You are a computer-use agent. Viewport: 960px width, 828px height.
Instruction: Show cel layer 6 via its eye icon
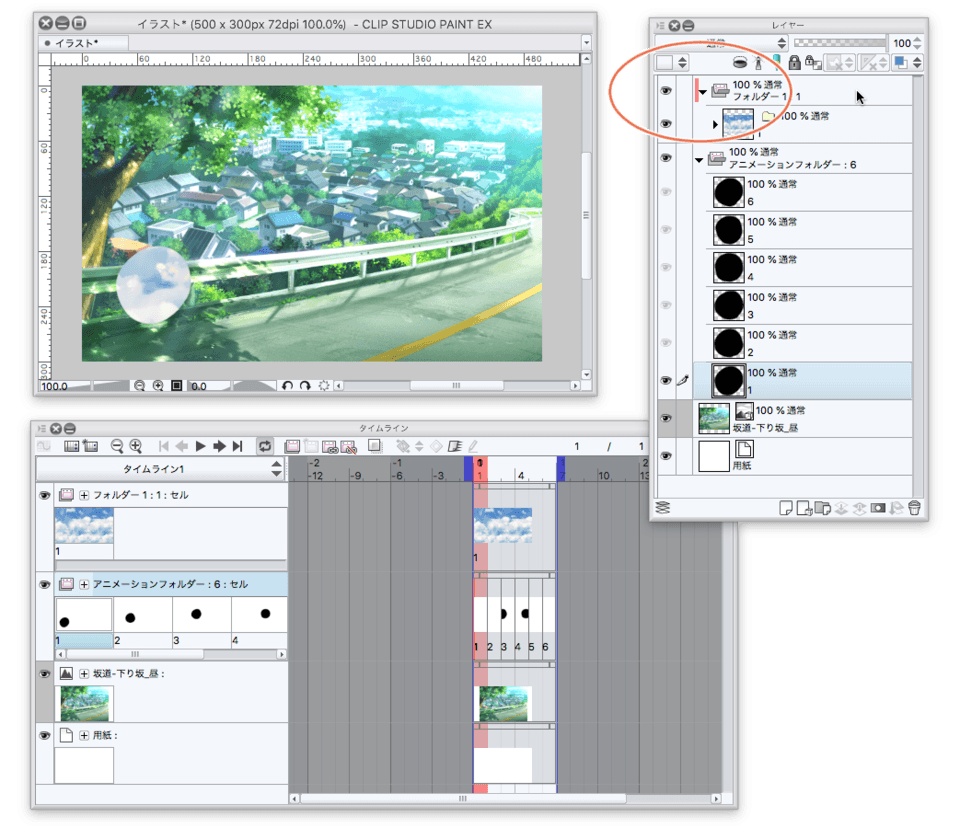click(x=666, y=192)
